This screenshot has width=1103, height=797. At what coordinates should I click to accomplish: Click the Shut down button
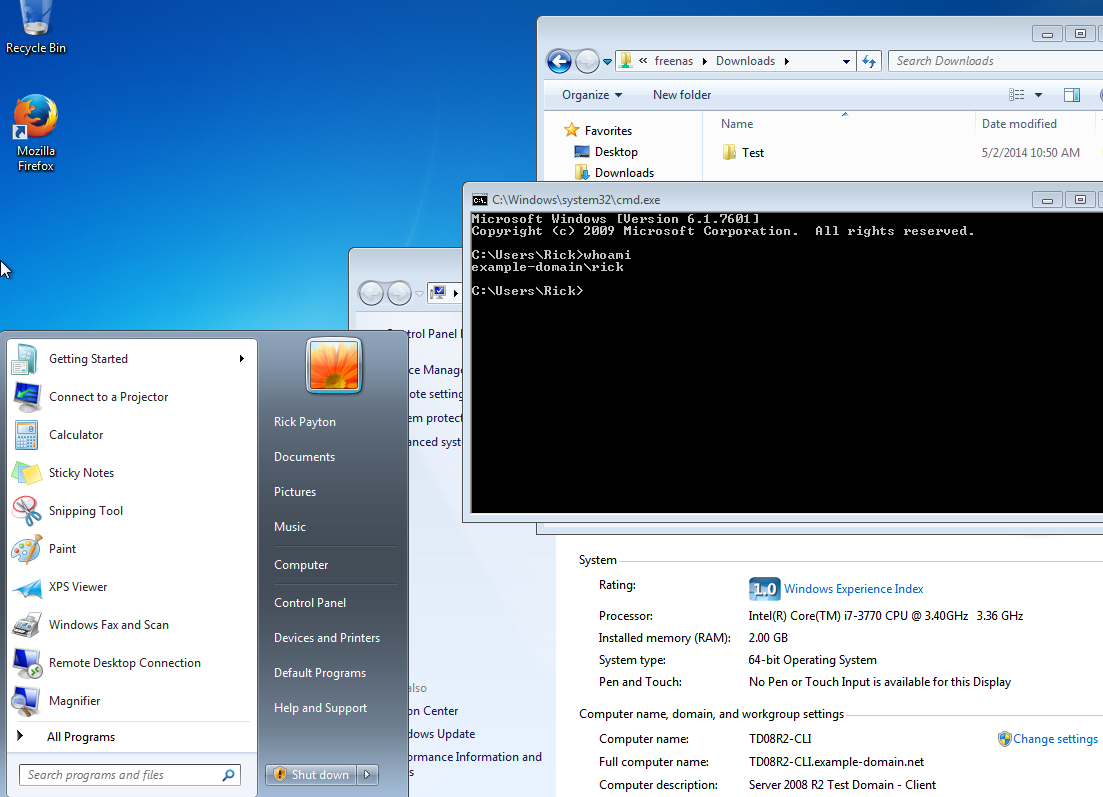[312, 774]
